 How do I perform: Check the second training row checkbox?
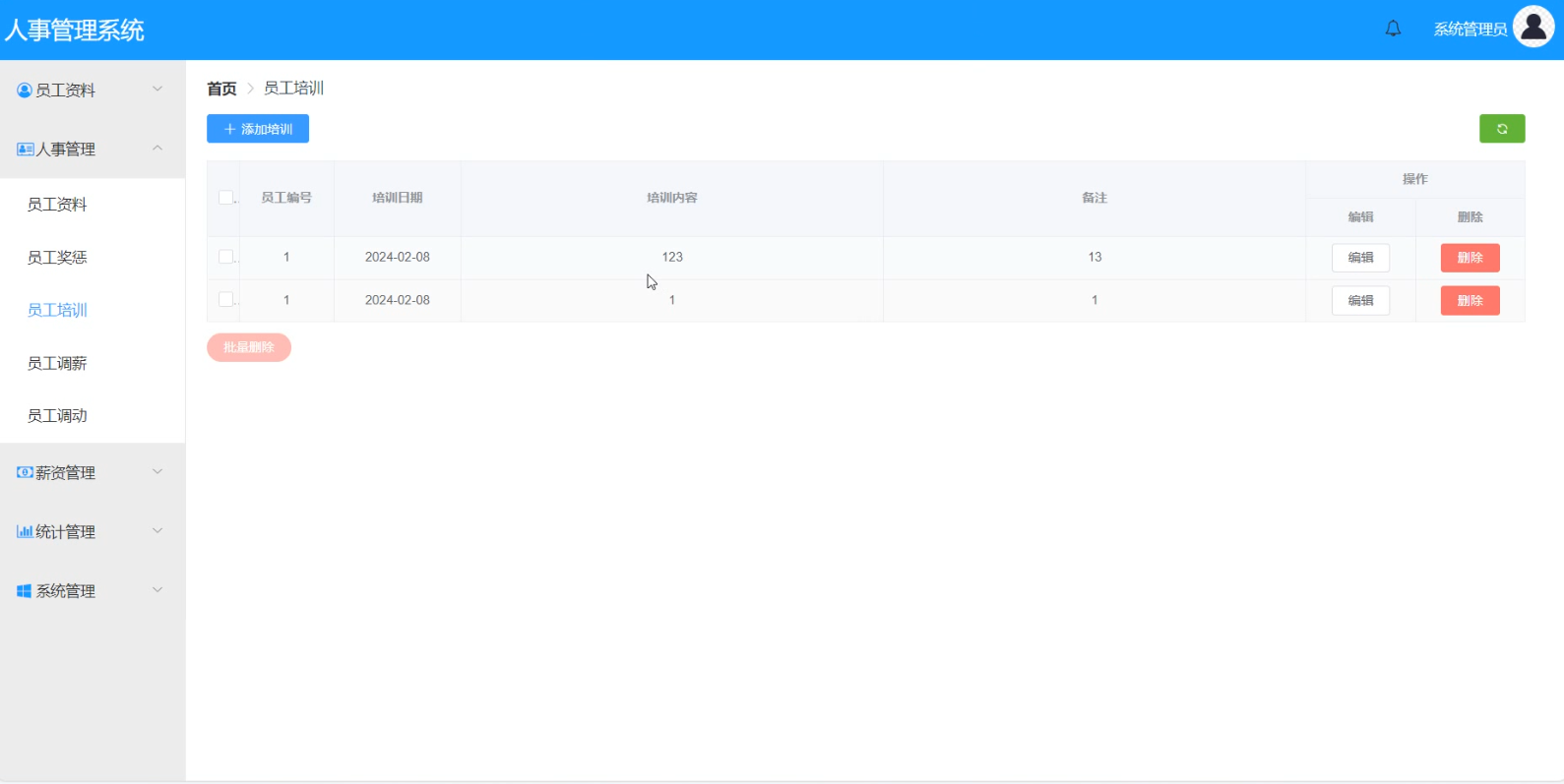pyautogui.click(x=225, y=300)
